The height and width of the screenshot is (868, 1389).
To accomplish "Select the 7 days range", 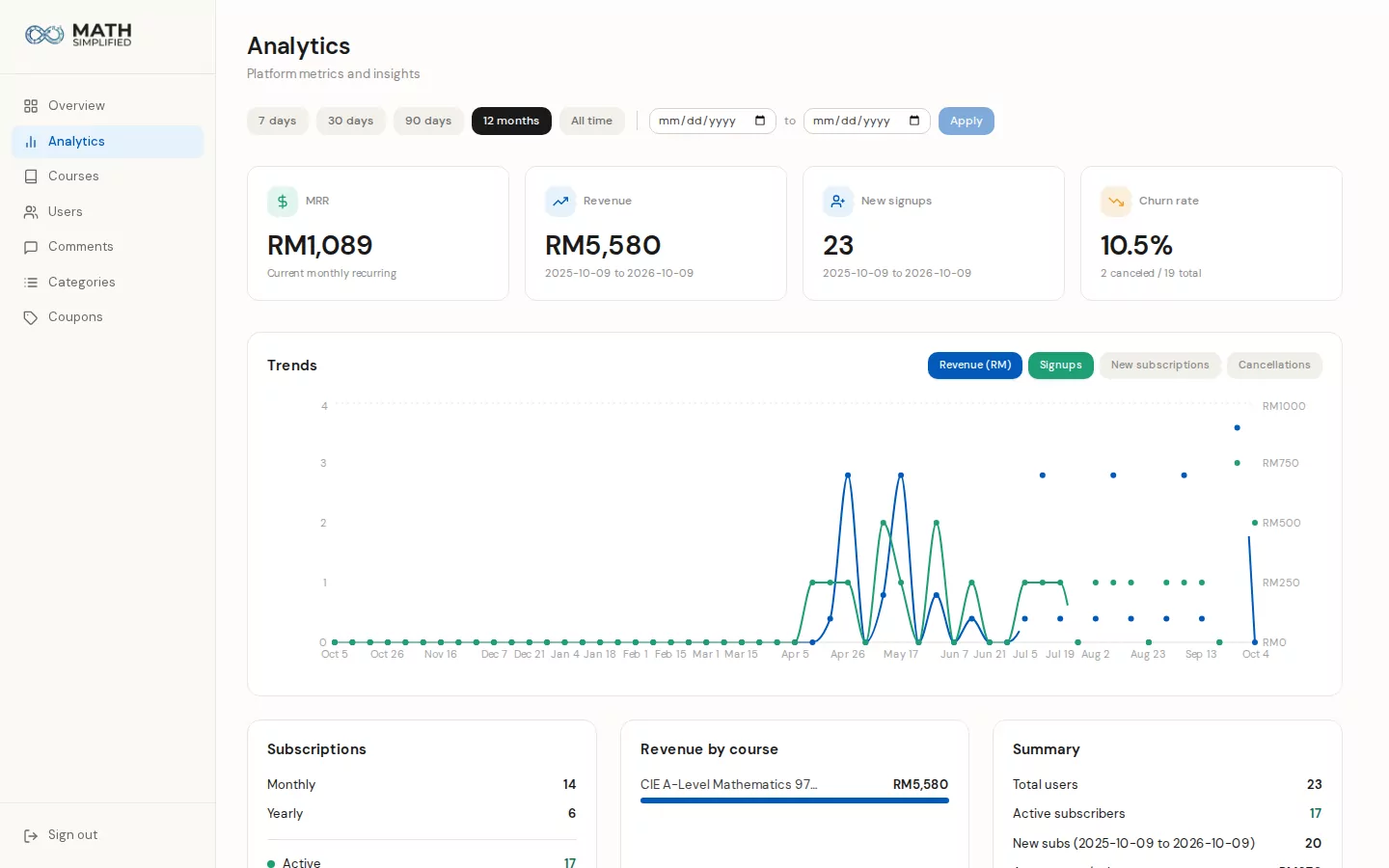I will coord(278,121).
